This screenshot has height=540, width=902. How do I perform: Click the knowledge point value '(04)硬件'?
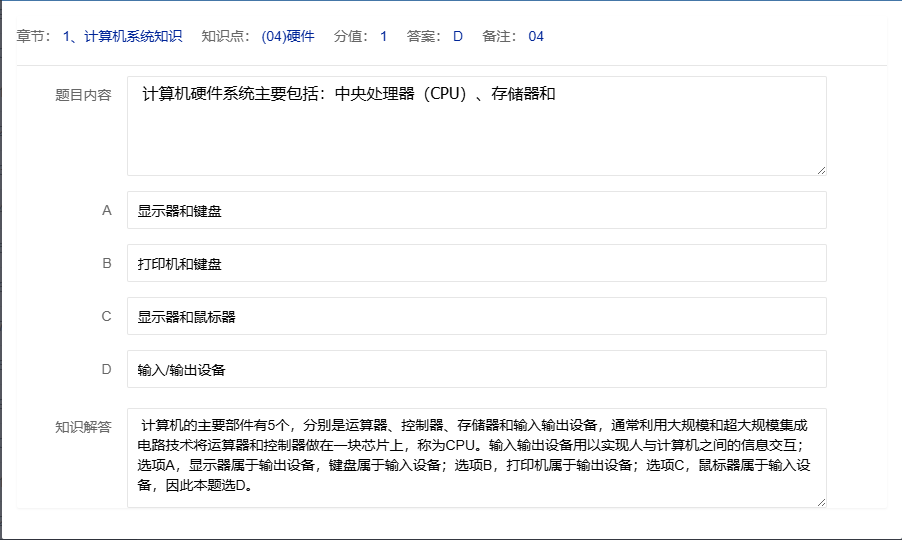pyautogui.click(x=288, y=37)
